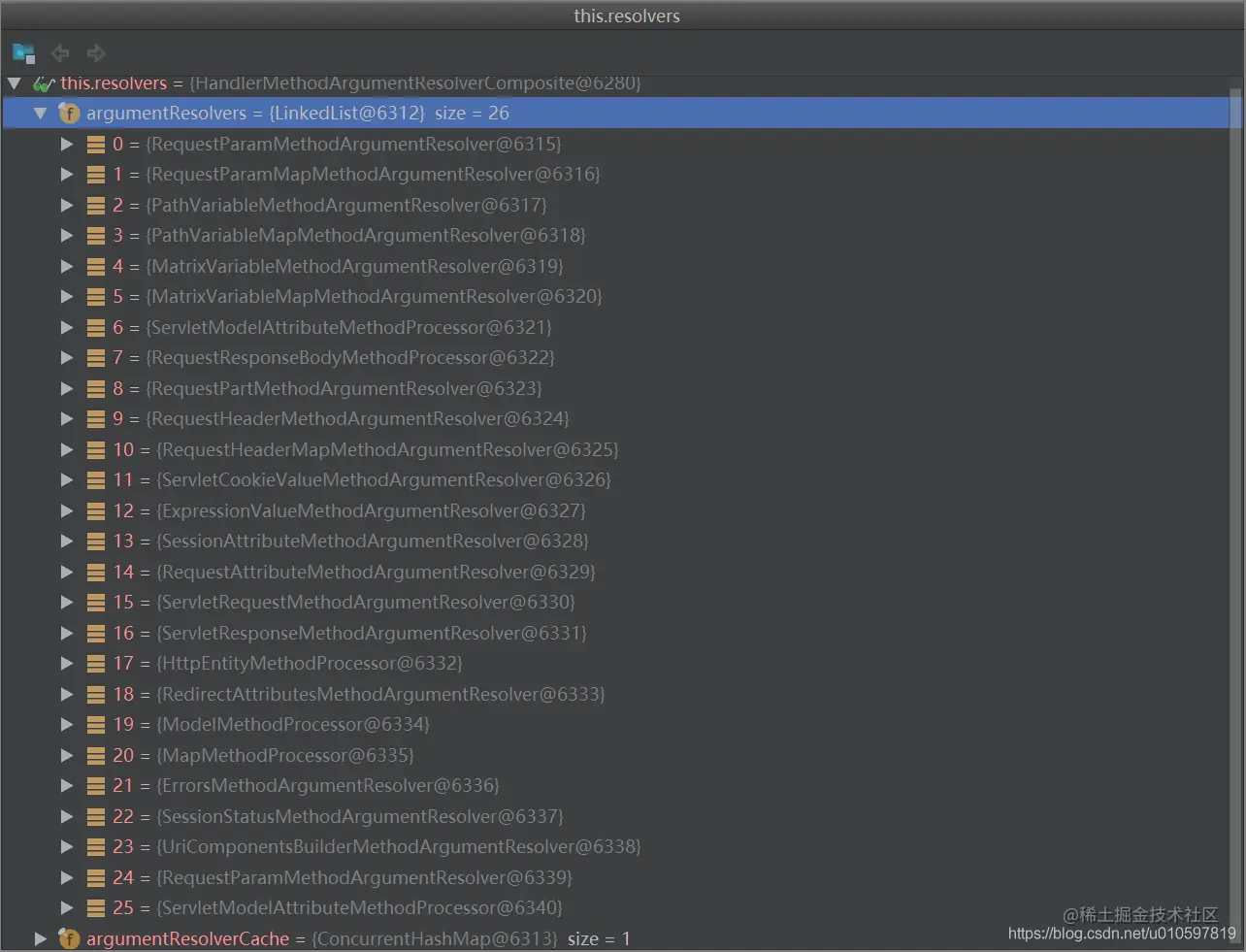Select row MatrixVariableMethodArgumentResolver@6319
This screenshot has width=1246, height=952.
pyautogui.click(x=615, y=266)
